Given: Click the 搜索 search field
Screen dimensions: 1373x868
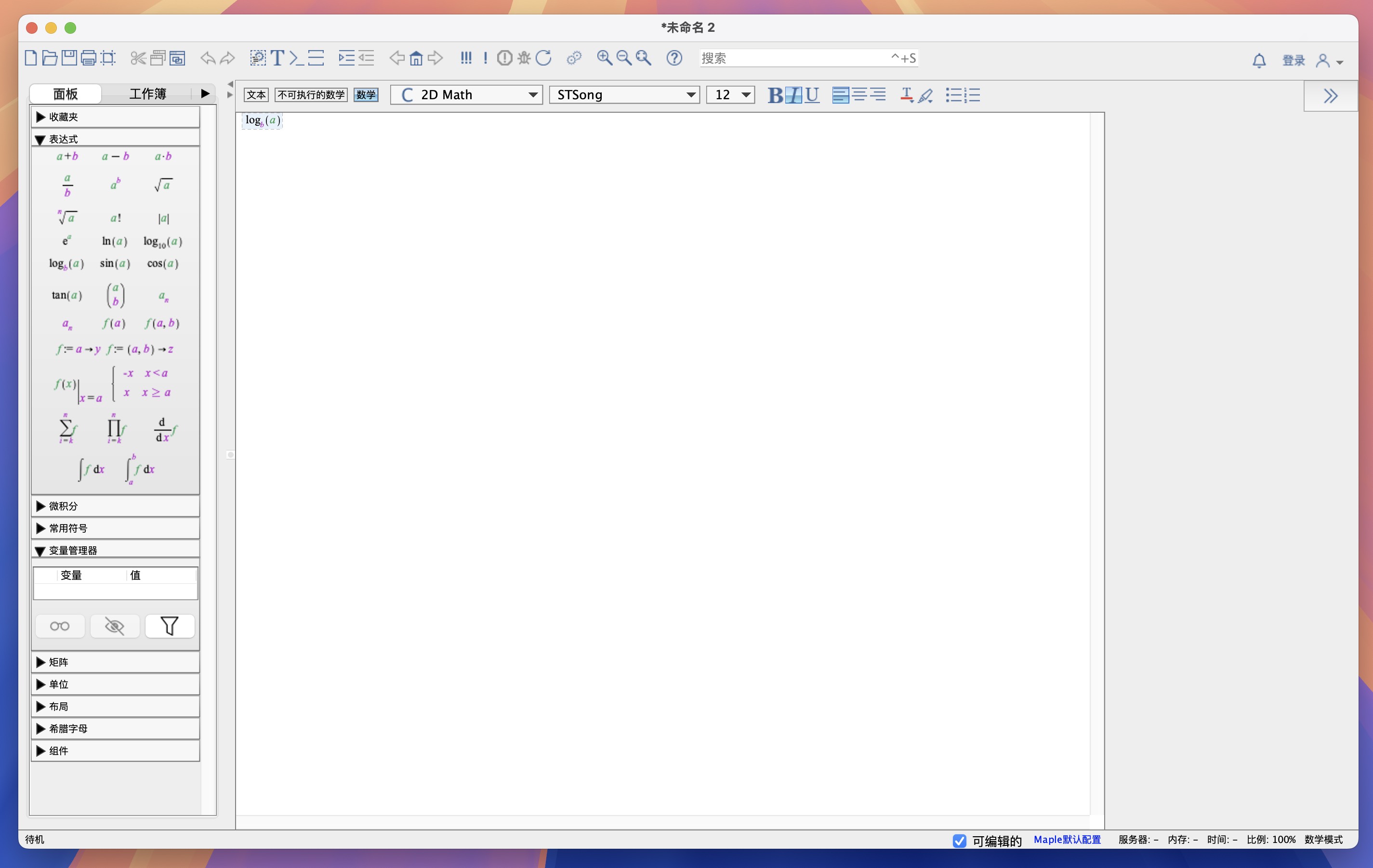Looking at the screenshot, I should click(x=808, y=58).
